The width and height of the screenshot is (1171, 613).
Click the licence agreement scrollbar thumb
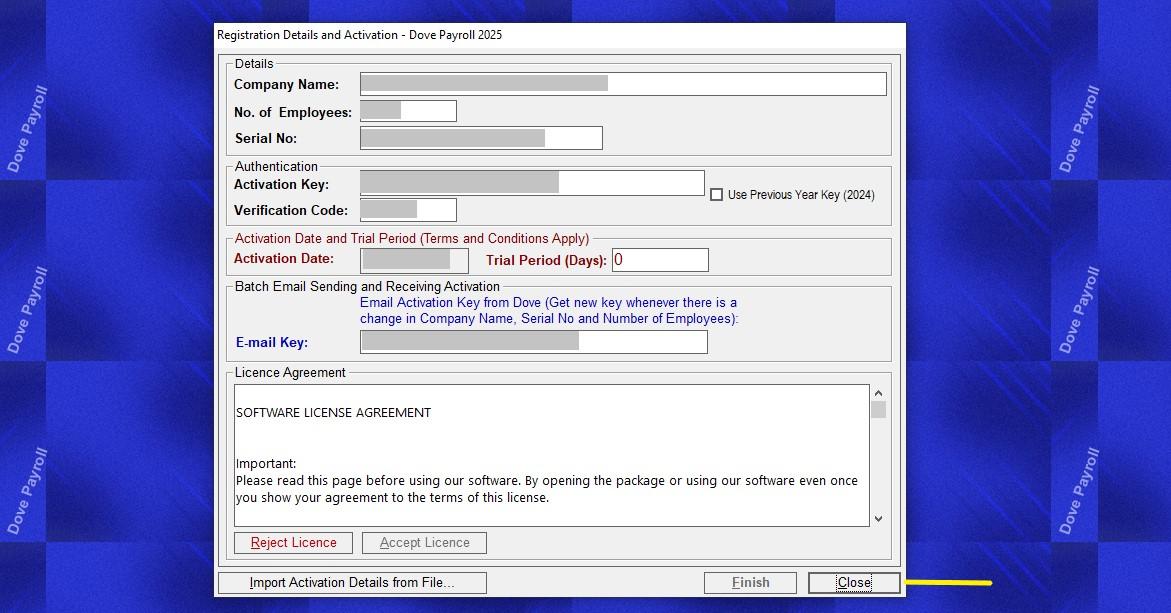[878, 409]
